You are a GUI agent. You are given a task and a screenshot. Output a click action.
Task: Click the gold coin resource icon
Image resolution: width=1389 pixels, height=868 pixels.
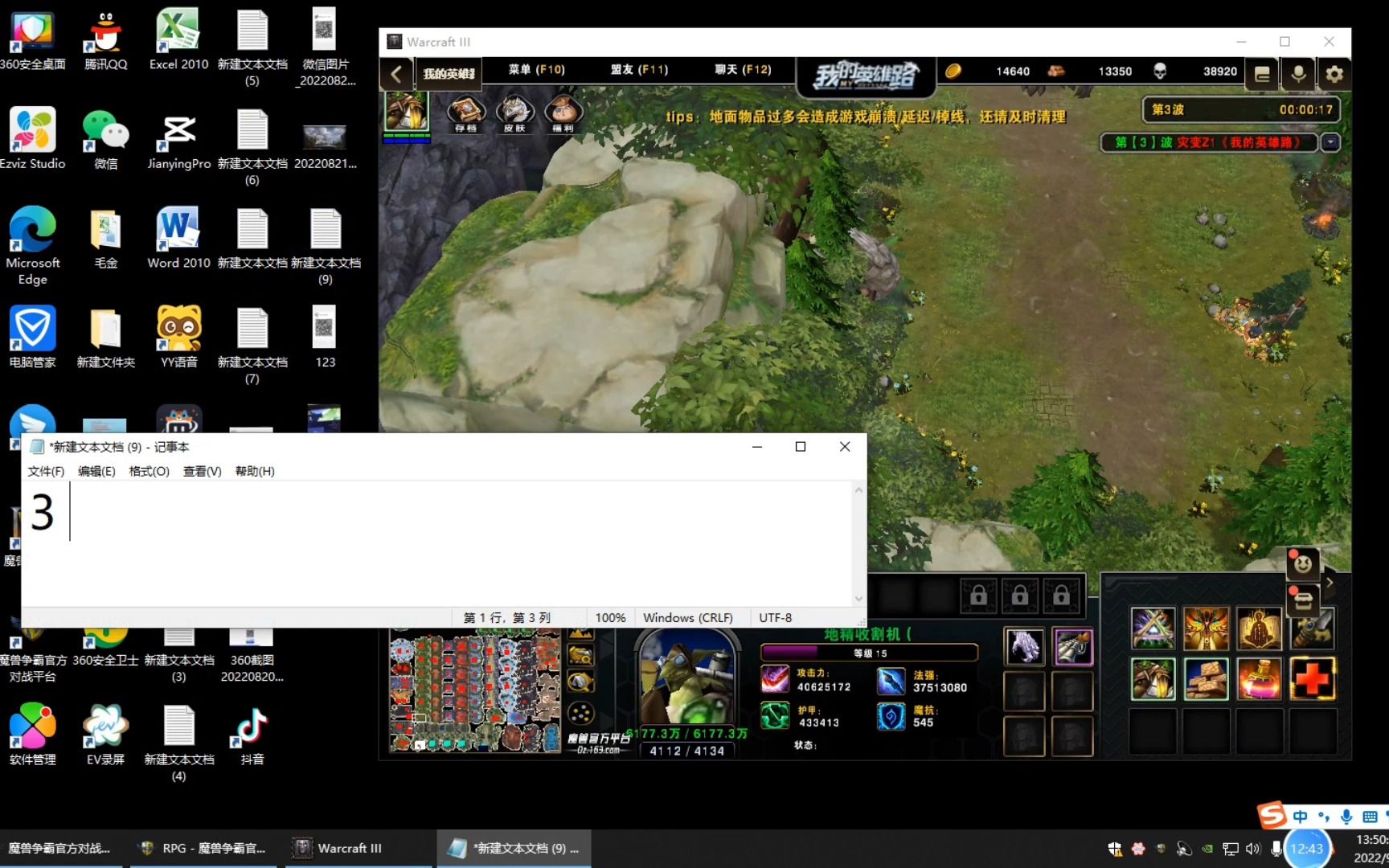[953, 71]
